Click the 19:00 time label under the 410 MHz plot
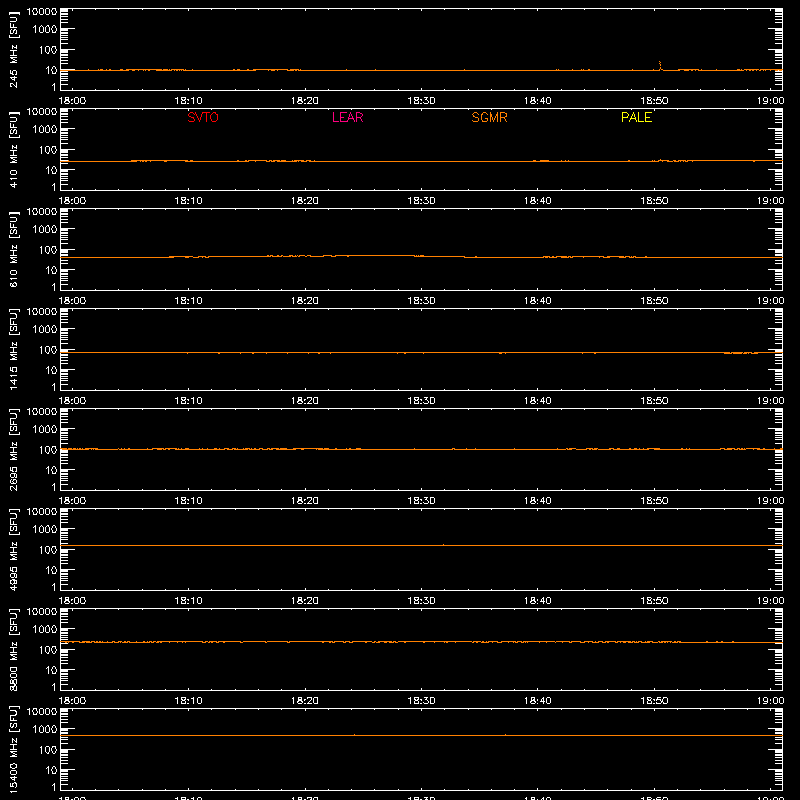800x800 pixels. (x=770, y=201)
